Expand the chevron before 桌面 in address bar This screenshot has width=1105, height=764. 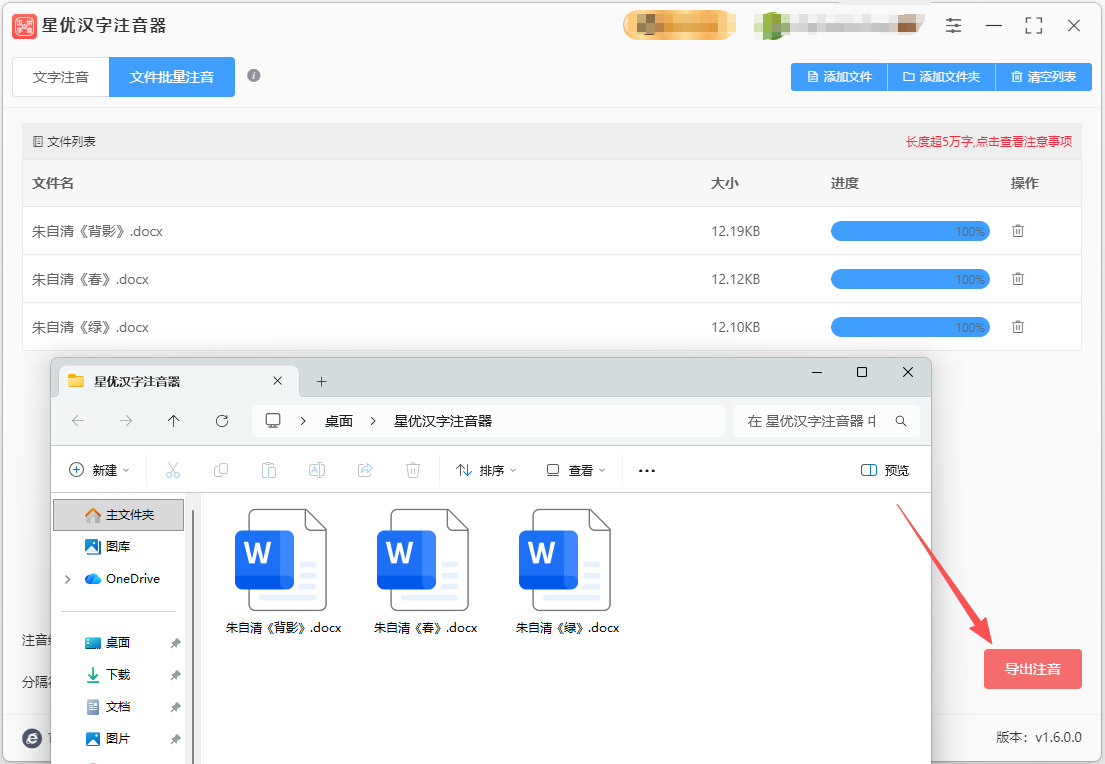click(303, 421)
